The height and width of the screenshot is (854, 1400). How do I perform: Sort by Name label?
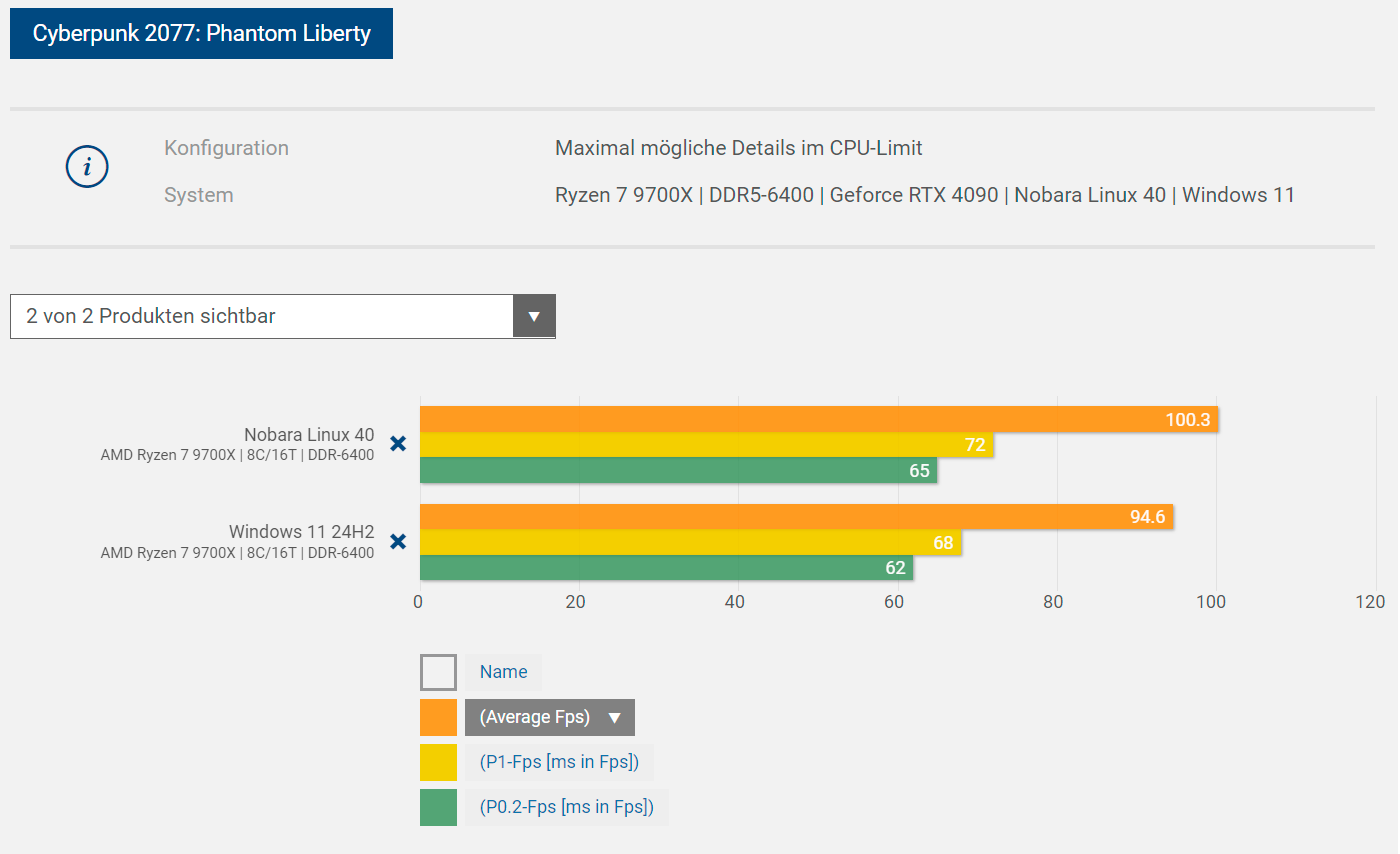pyautogui.click(x=503, y=672)
